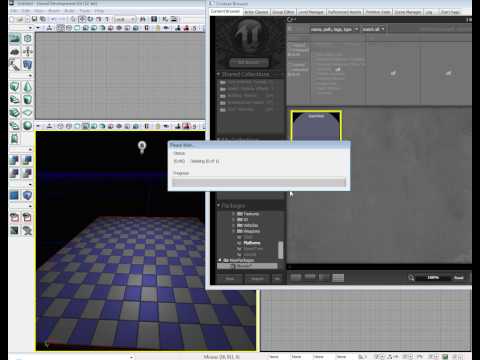Image resolution: width=480 pixels, height=360 pixels.
Task: Create a Card builder brush
Action: (15, 139)
